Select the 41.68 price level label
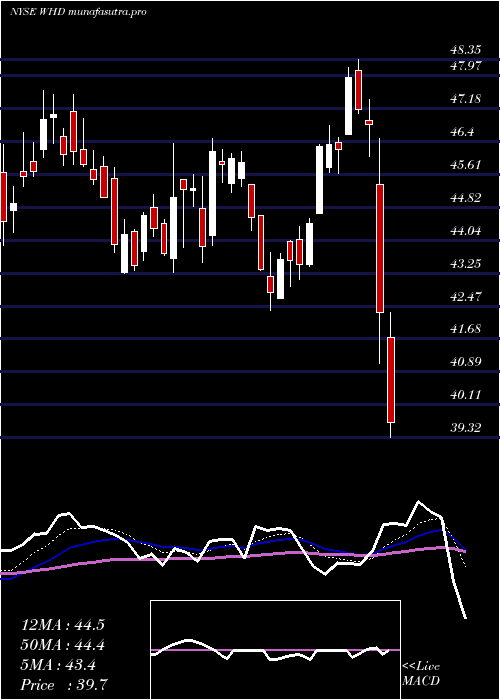Viewport: 500px width, 700px height. click(466, 329)
